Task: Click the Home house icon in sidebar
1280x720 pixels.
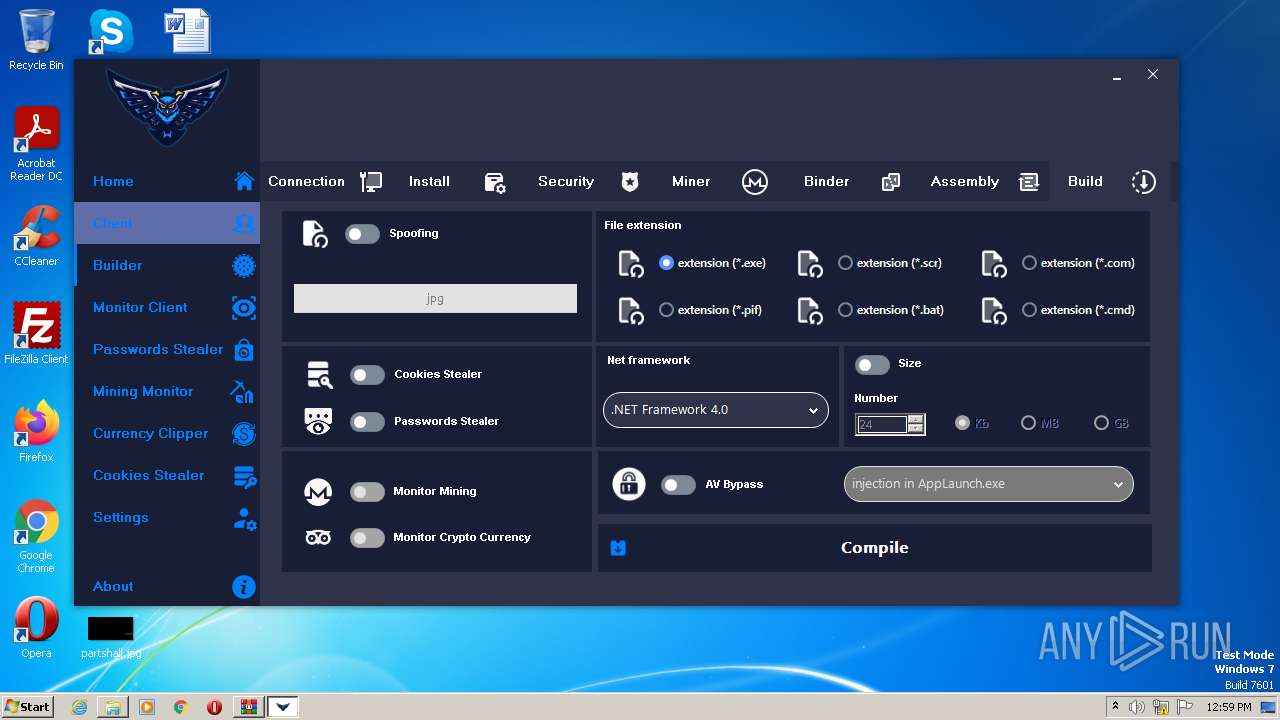Action: point(244,181)
